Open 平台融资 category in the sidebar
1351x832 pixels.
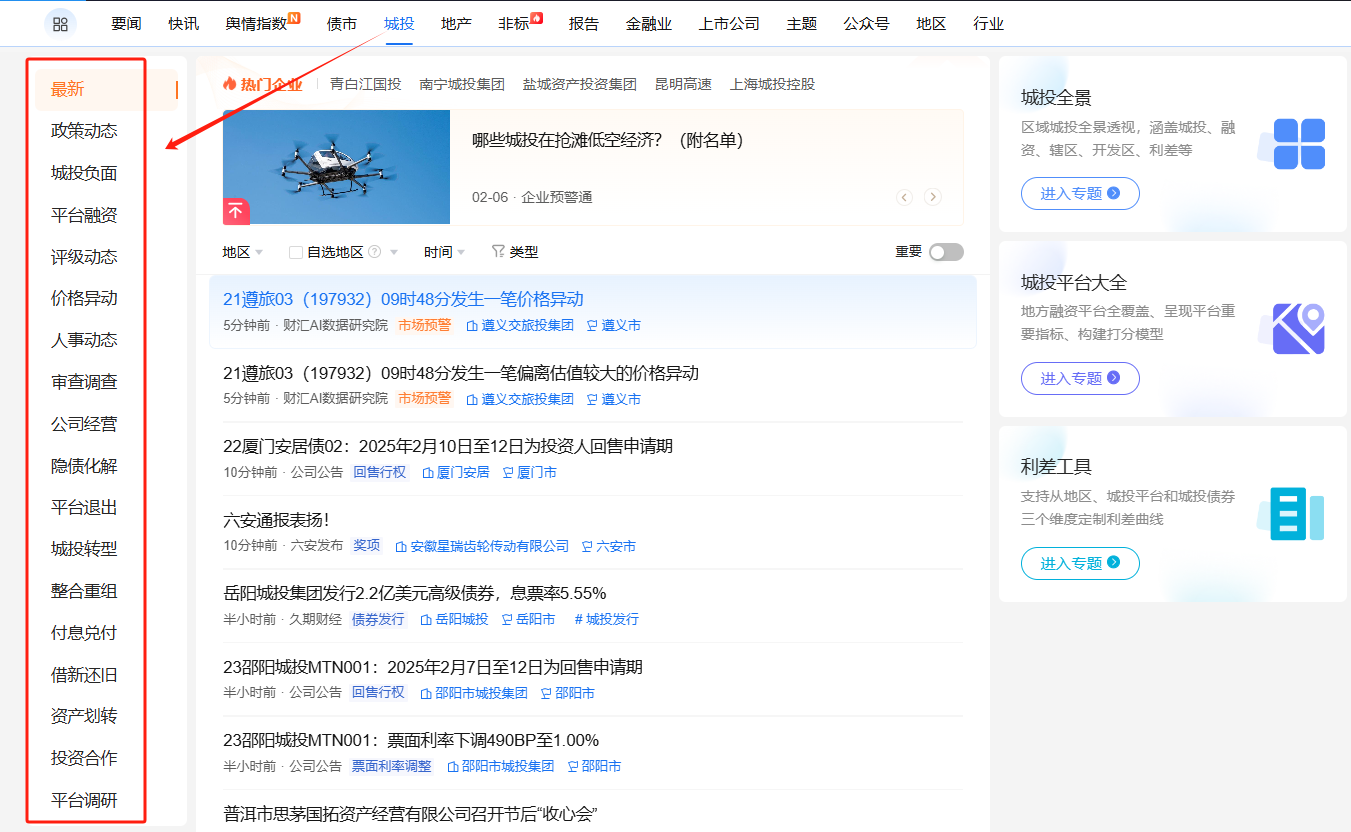(x=84, y=215)
